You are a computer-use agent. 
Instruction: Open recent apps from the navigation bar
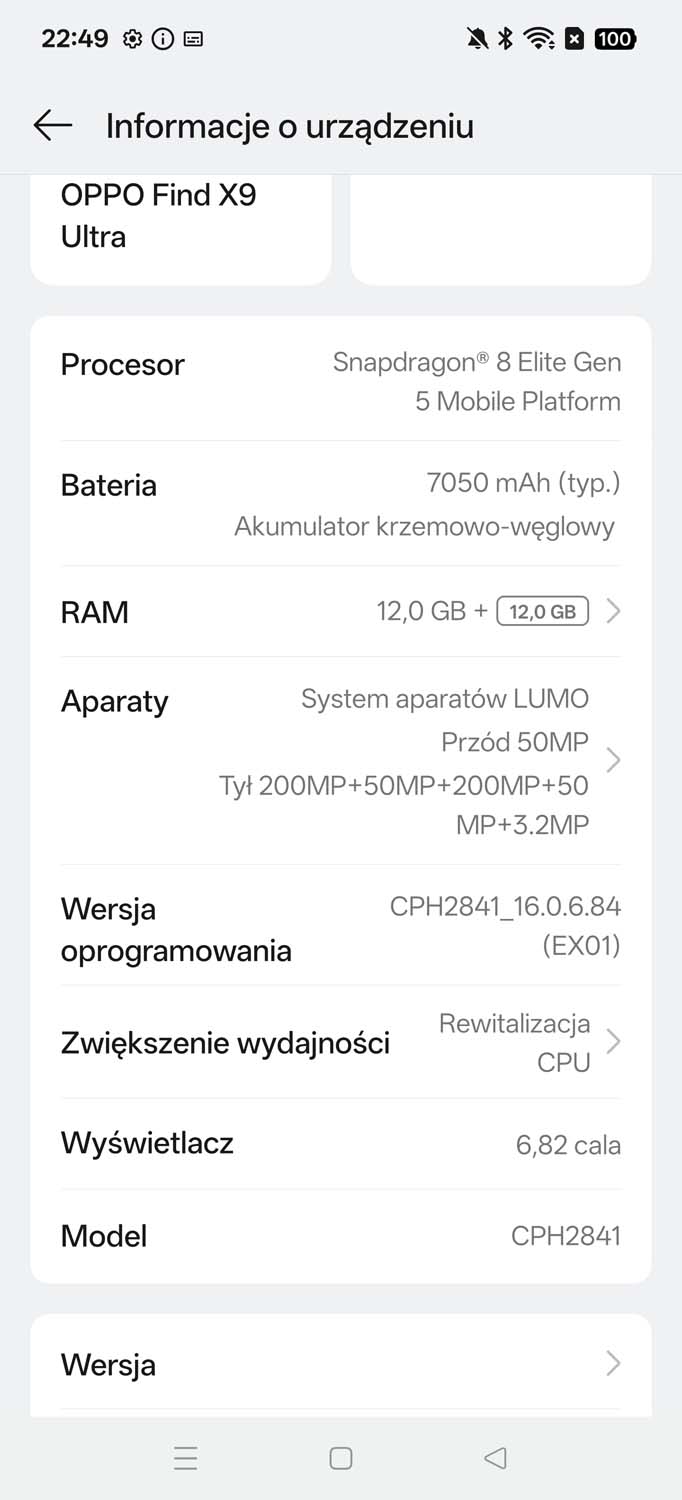pyautogui.click(x=186, y=1458)
